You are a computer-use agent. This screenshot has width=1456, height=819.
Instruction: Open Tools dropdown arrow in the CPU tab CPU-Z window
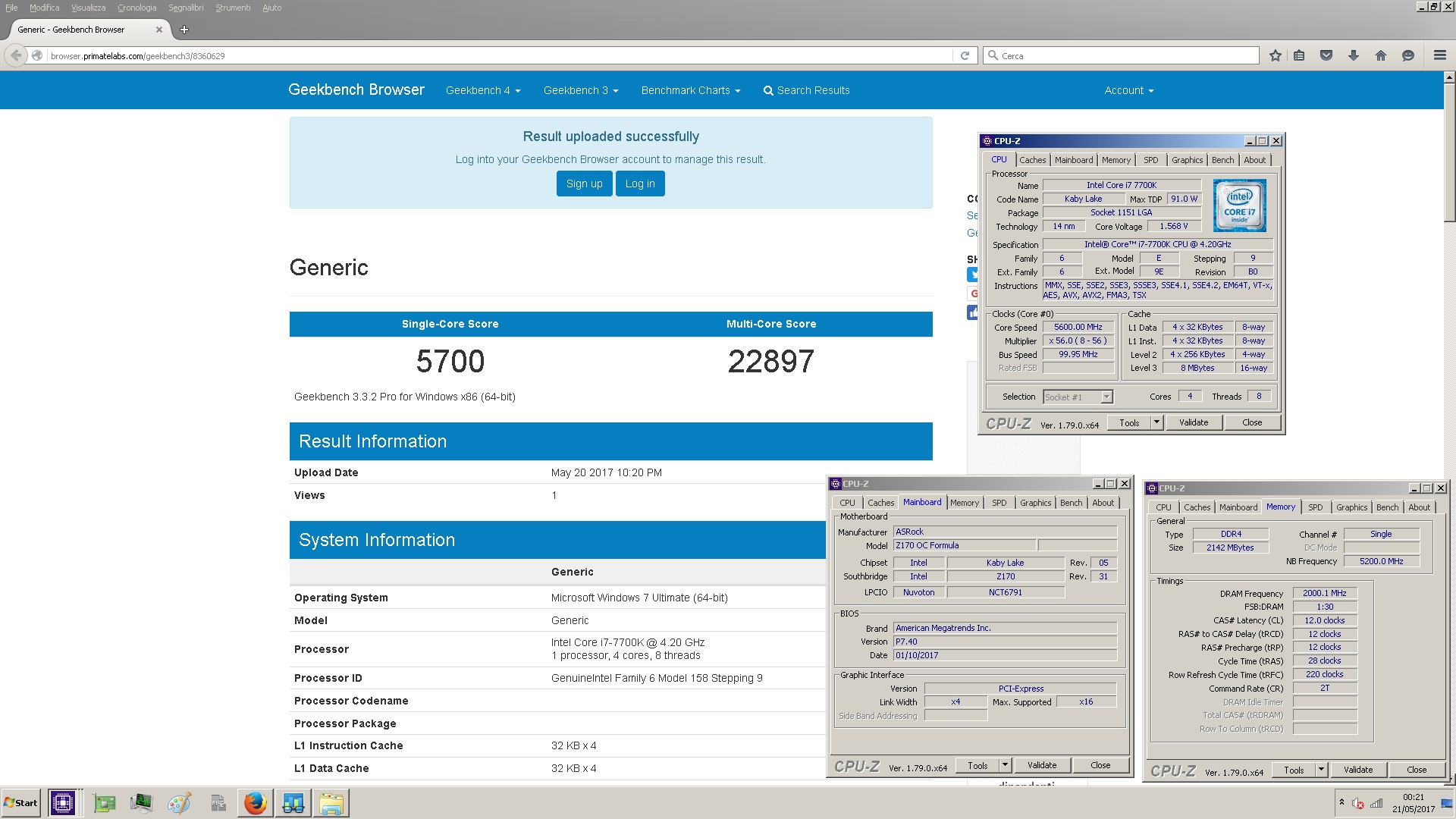click(x=1156, y=422)
